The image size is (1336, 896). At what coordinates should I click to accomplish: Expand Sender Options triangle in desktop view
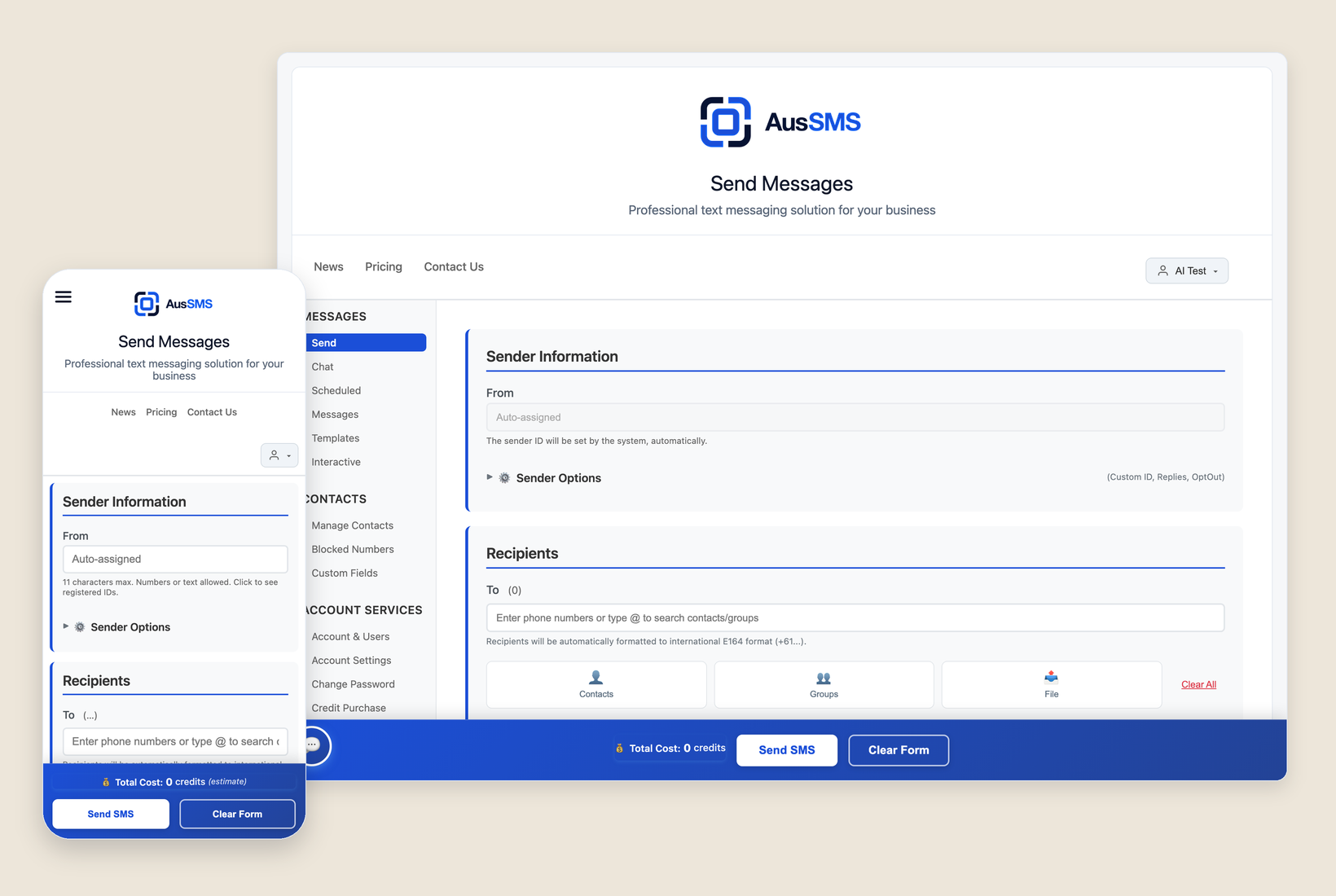490,477
